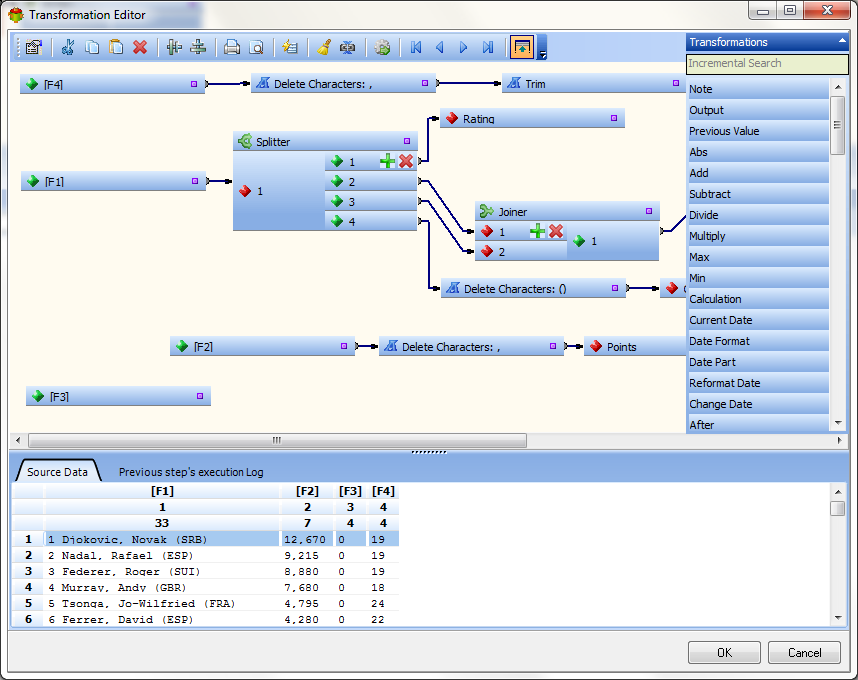Click the broom clean-up icon
The width and height of the screenshot is (858, 680).
coord(324,48)
